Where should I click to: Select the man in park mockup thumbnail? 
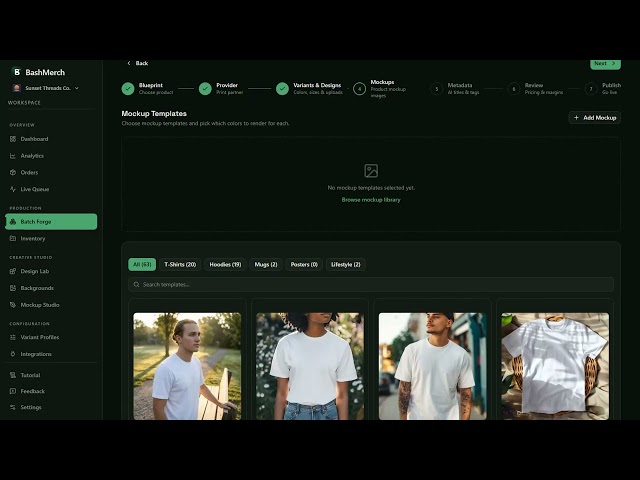click(187, 366)
